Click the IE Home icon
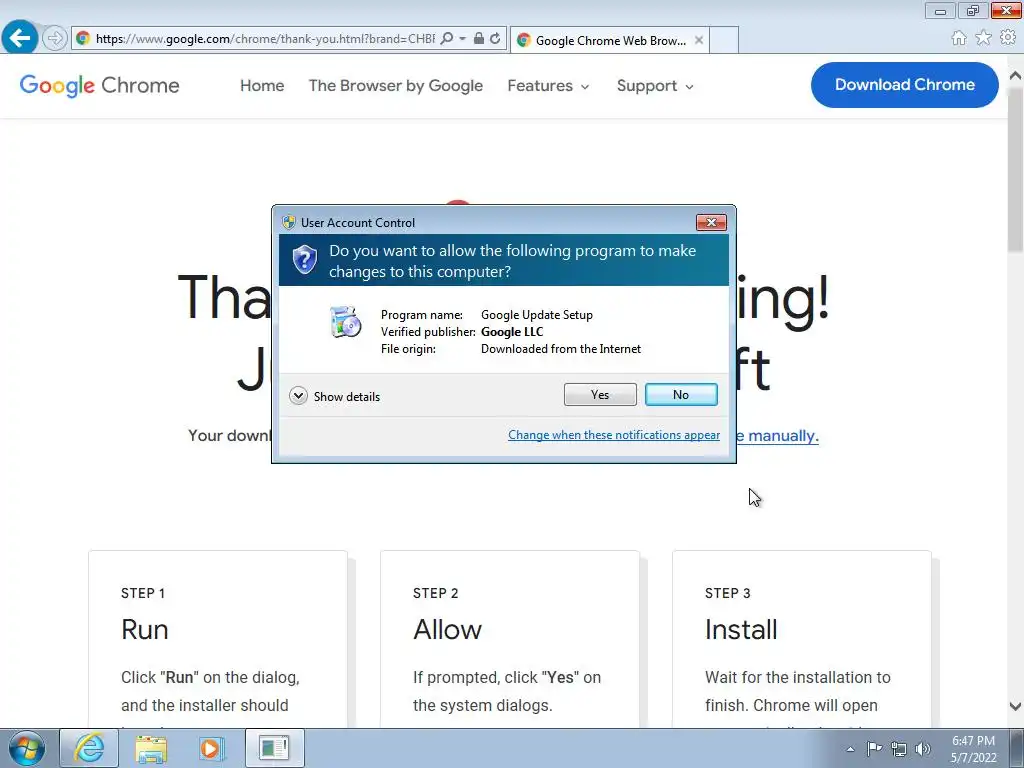This screenshot has height=768, width=1024. 959,38
